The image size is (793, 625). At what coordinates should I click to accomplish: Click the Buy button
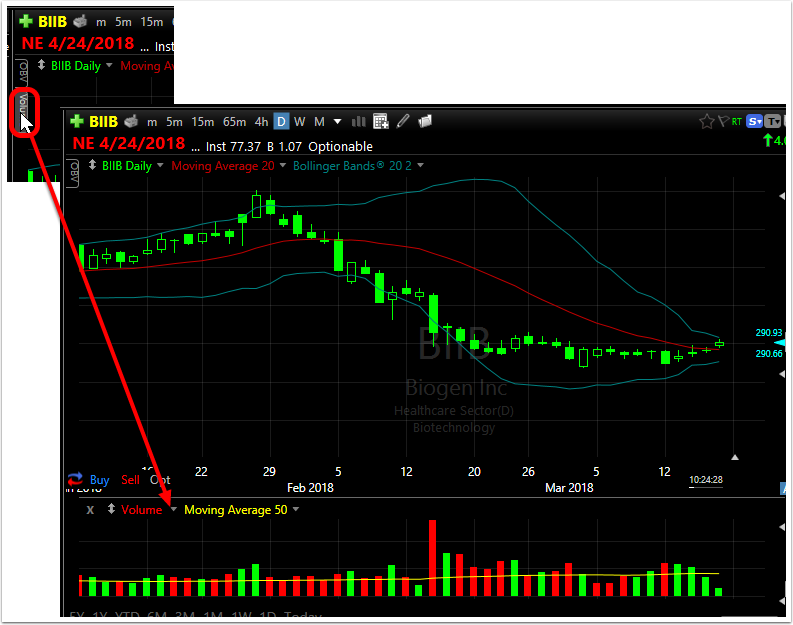coord(100,480)
